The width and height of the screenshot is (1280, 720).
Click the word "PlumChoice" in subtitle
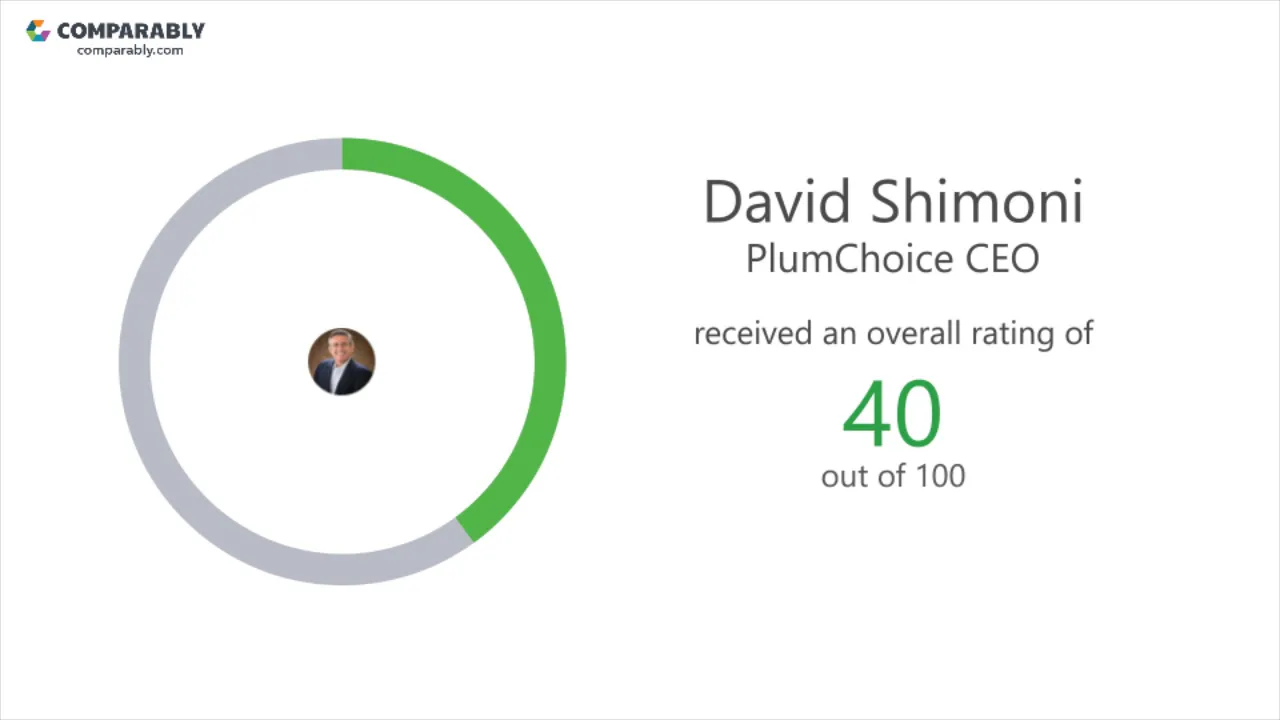849,259
